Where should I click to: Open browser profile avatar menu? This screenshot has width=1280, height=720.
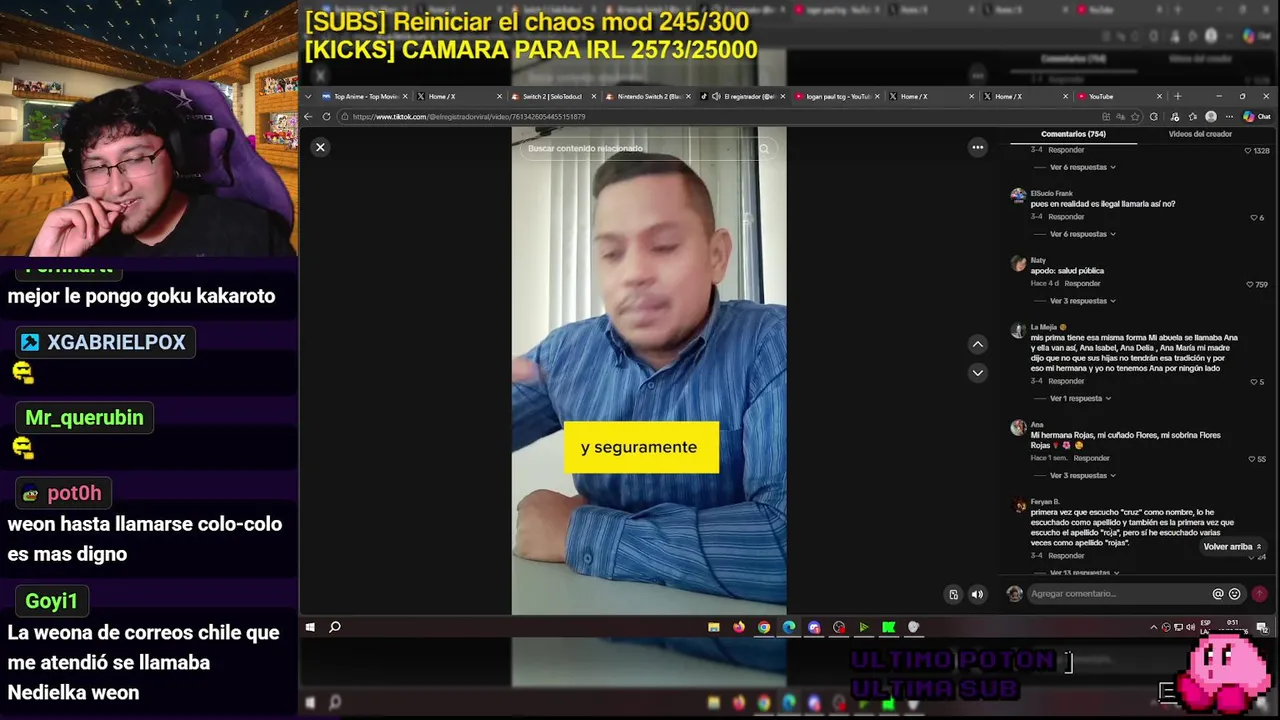tap(1211, 117)
